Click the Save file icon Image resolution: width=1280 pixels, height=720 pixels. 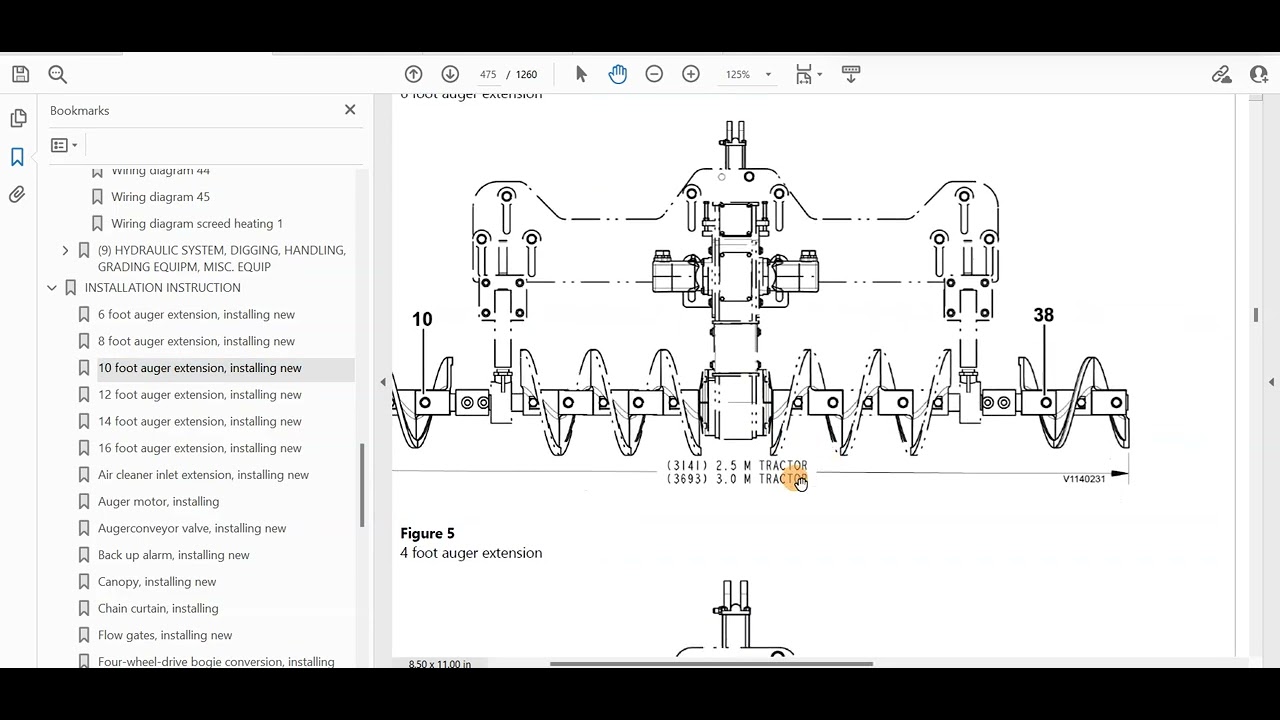pos(20,74)
